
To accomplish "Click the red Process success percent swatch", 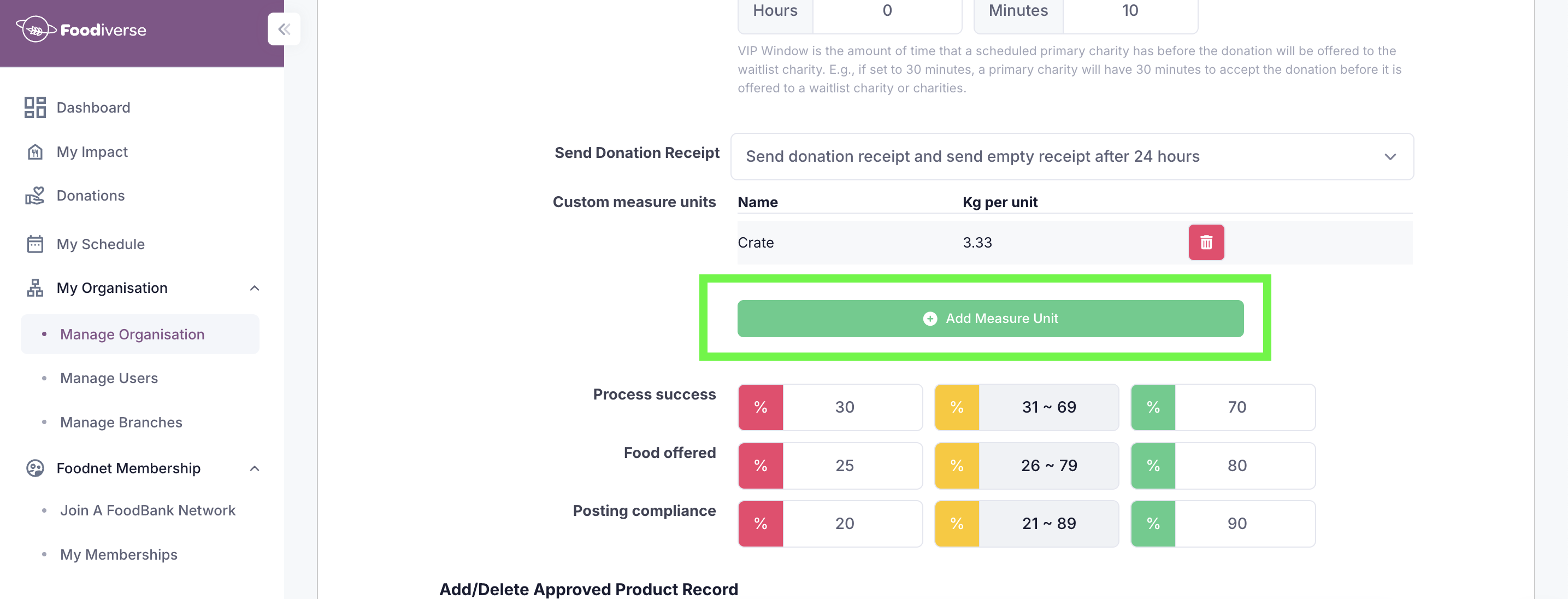I will 761,407.
